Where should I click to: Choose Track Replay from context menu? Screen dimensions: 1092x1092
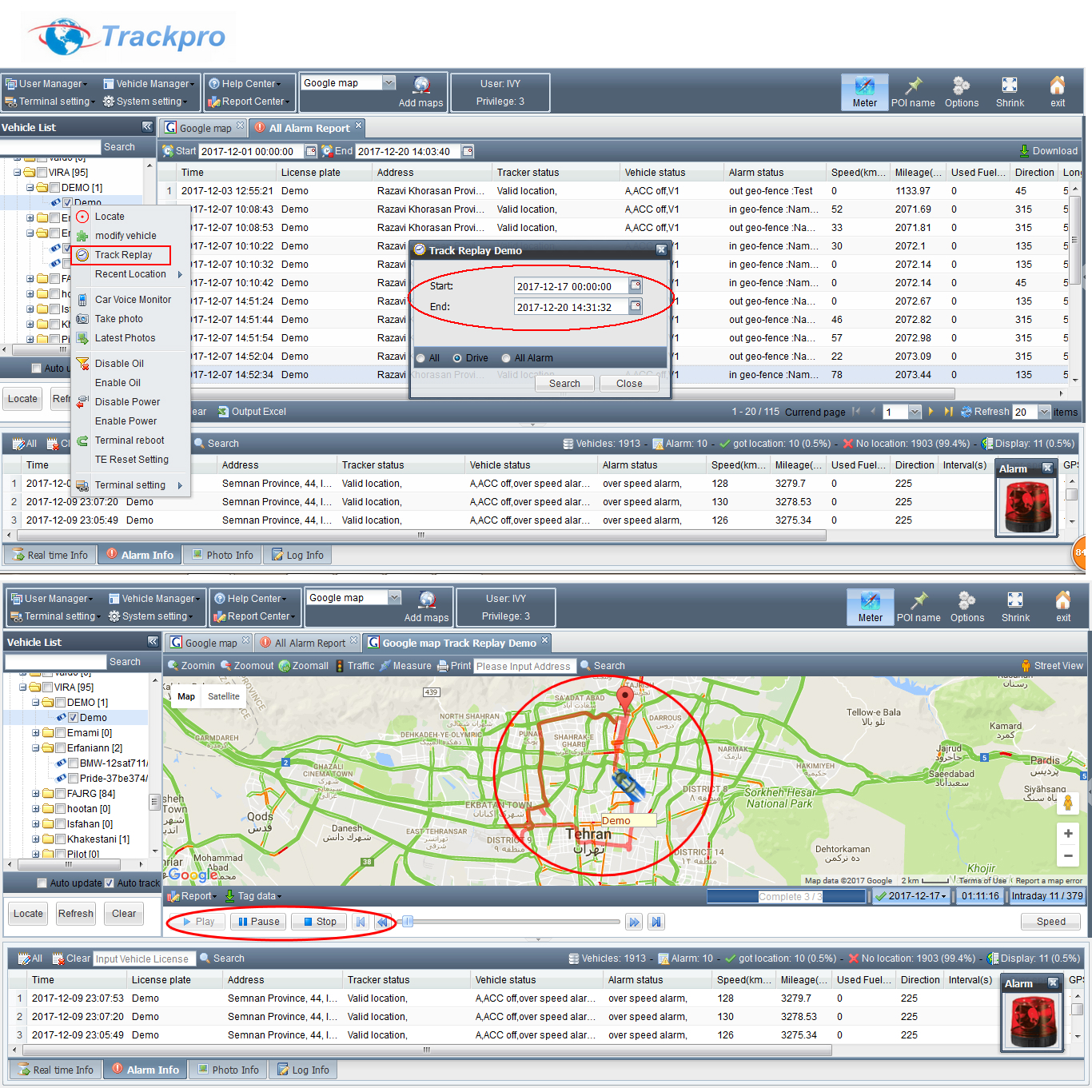(122, 255)
